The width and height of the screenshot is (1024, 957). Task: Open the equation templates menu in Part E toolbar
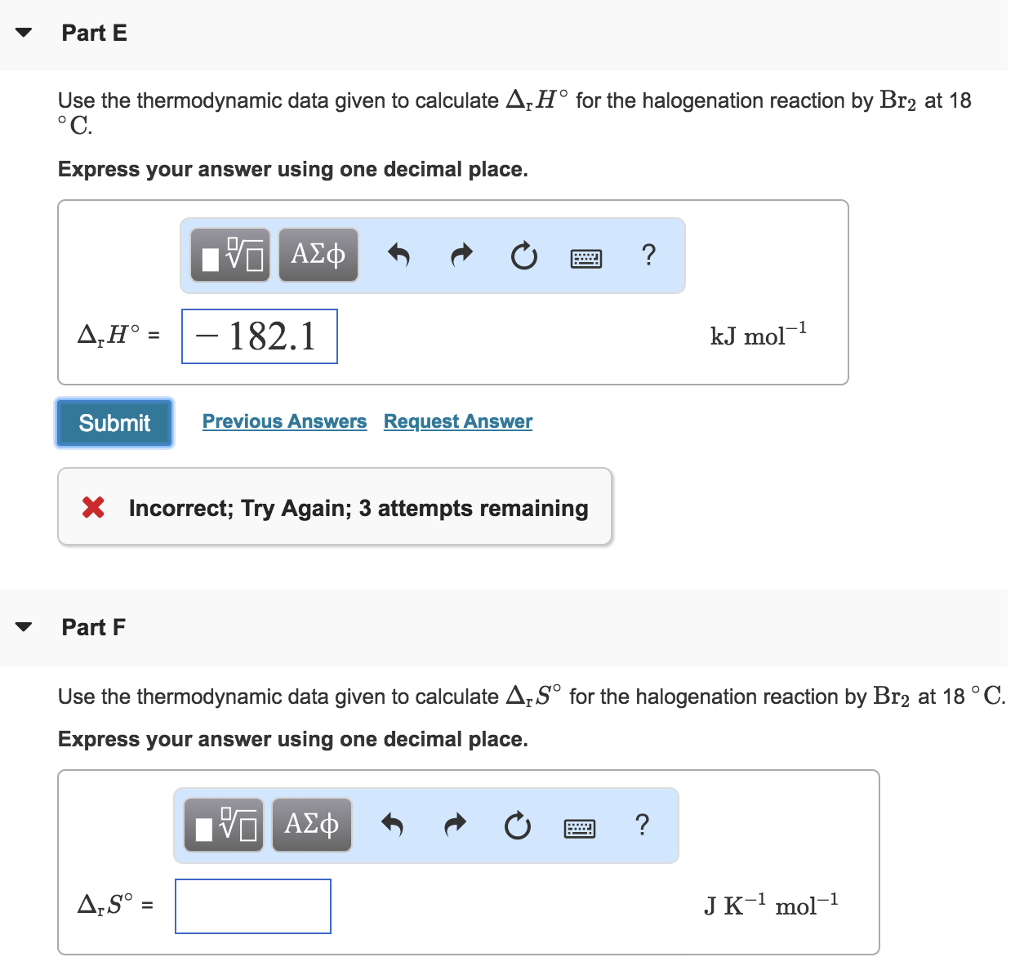coord(228,255)
